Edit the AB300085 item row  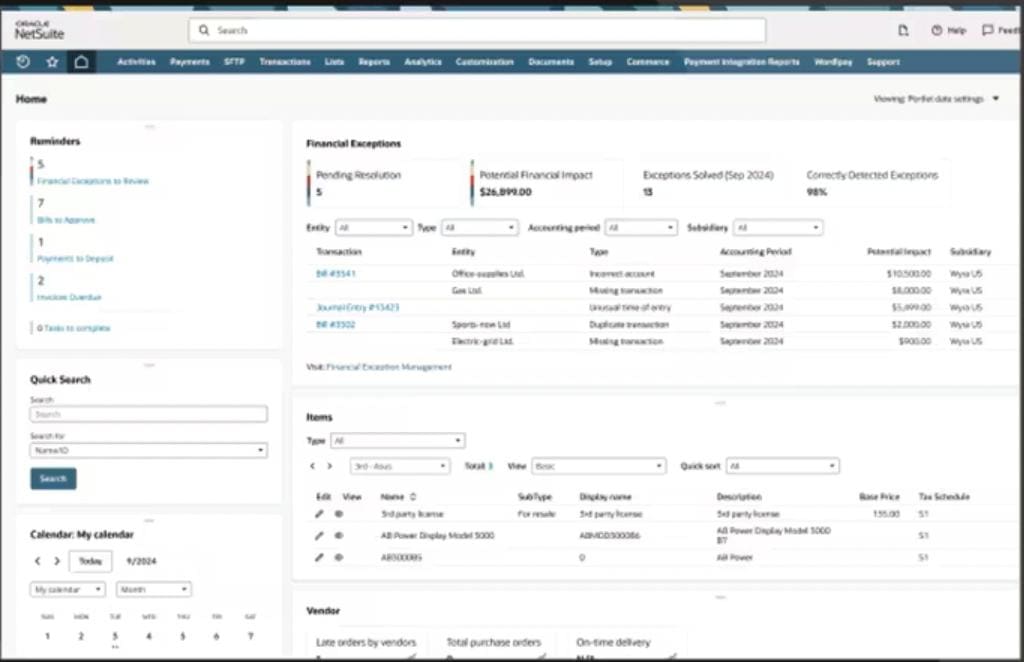tap(319, 558)
